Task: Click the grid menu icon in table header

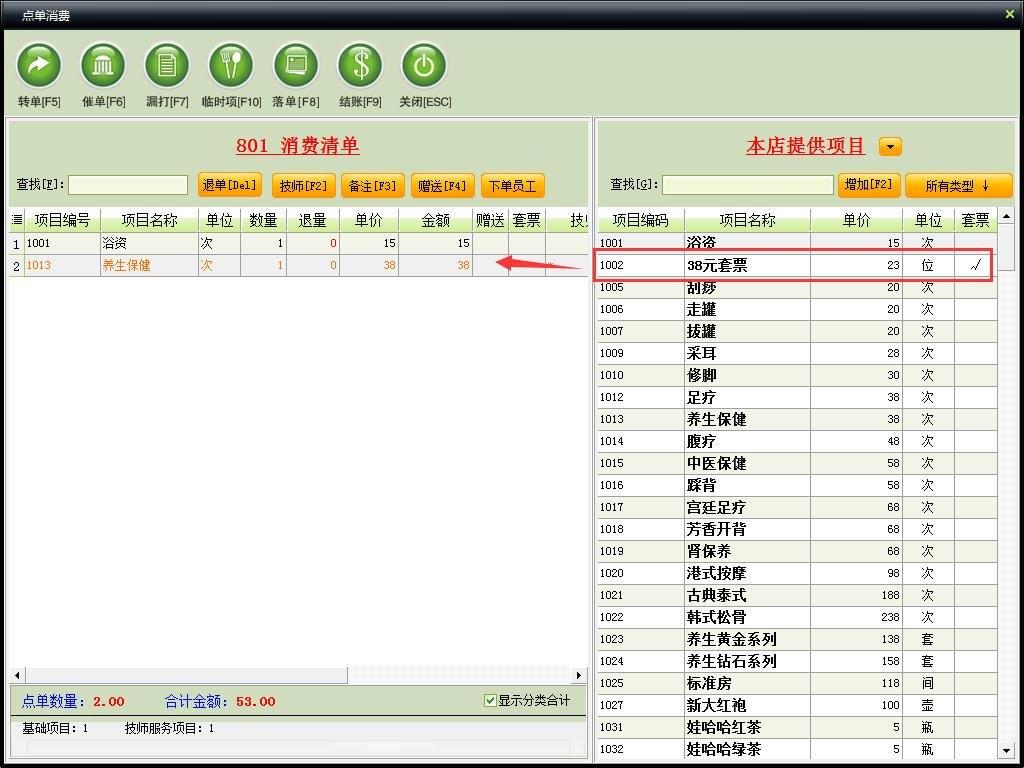Action: (17, 220)
